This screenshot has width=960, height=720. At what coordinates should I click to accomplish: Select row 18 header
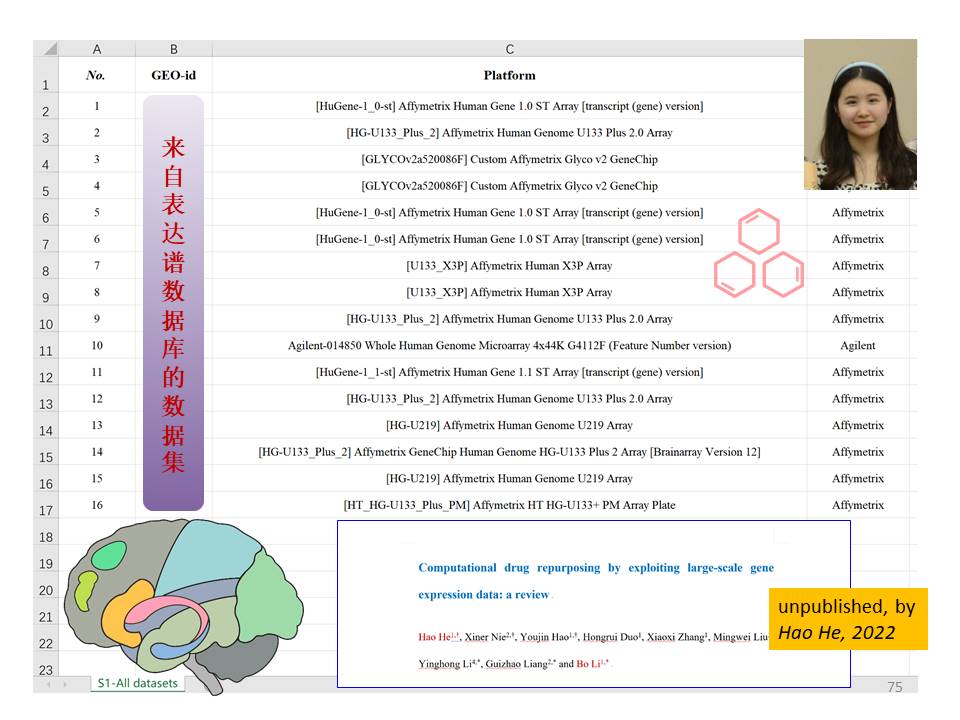coord(46,537)
